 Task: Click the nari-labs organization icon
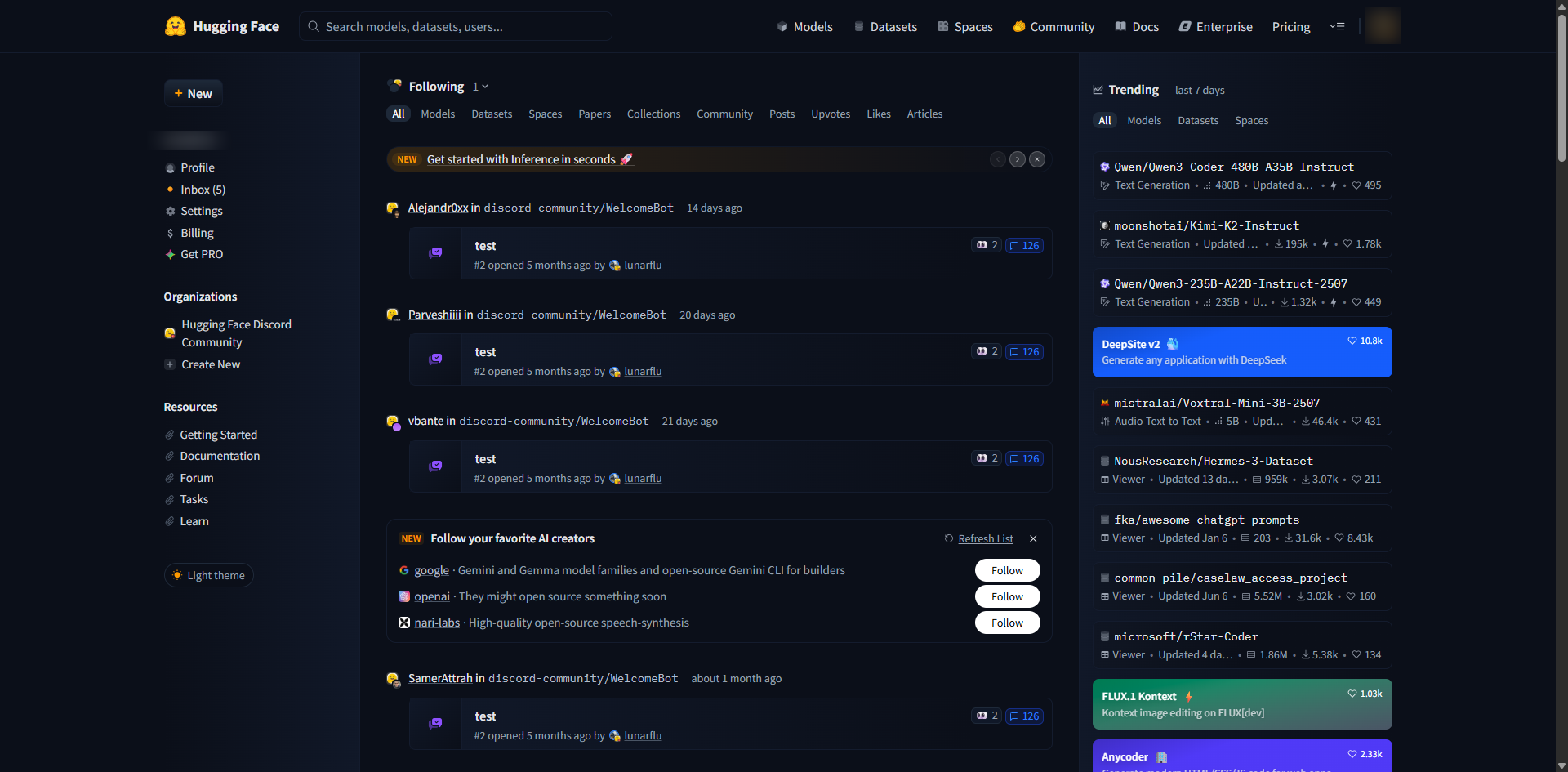404,623
